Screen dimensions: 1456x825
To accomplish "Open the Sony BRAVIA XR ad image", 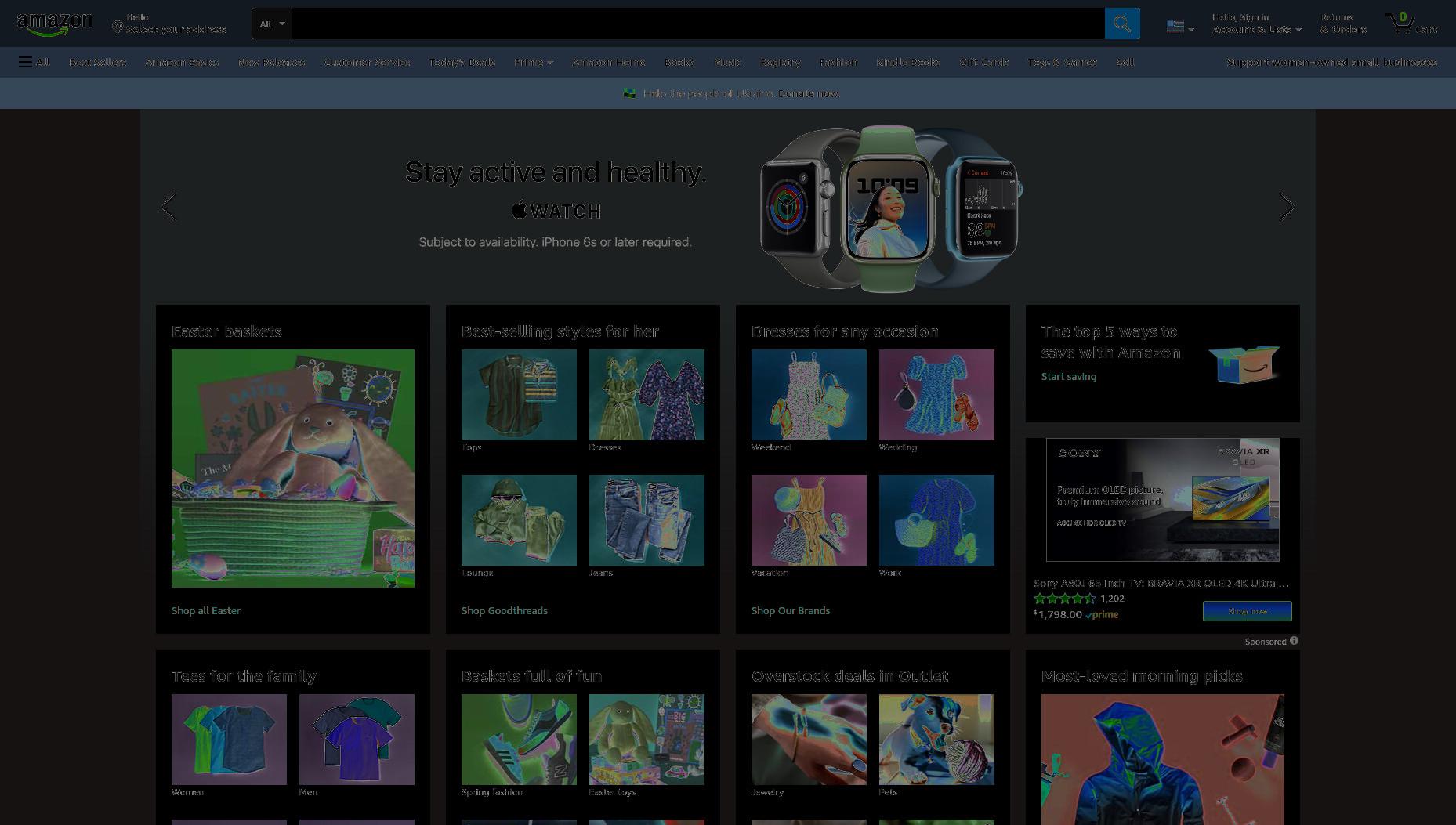I will [x=1163, y=500].
